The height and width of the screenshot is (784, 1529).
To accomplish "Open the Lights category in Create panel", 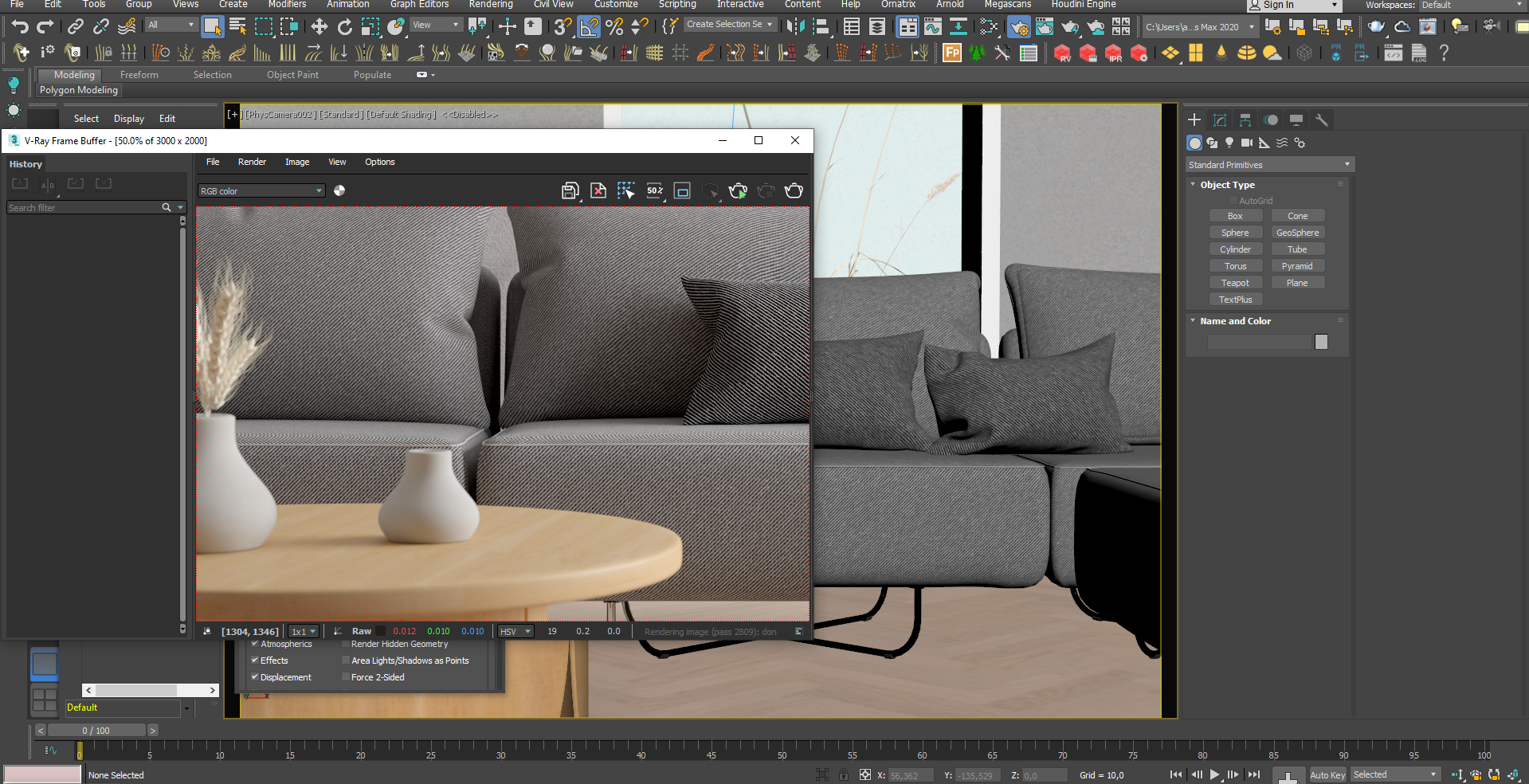I will 1229,143.
